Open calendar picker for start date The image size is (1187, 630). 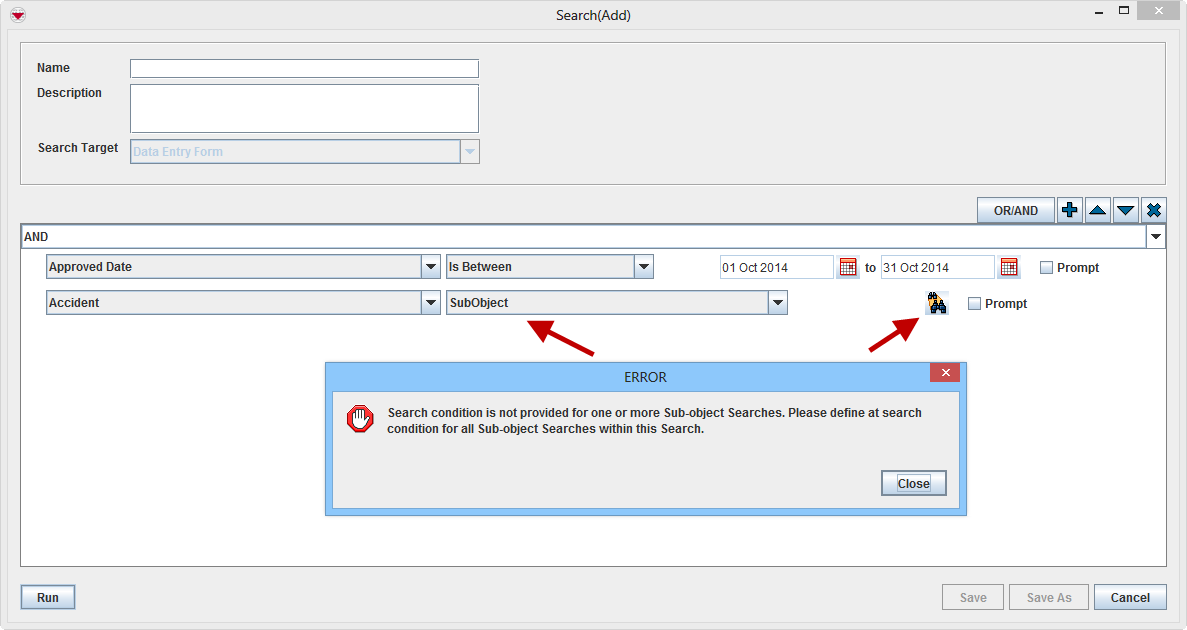[x=848, y=267]
